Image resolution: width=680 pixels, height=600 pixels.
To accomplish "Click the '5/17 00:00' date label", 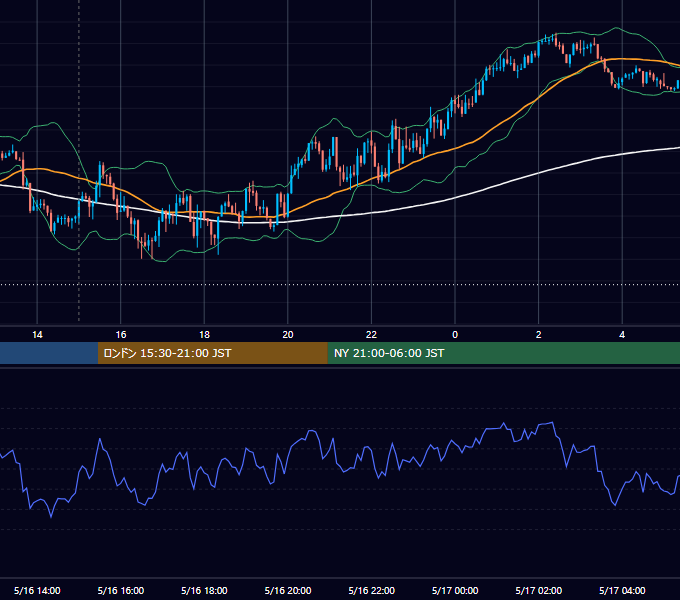I will tap(455, 590).
